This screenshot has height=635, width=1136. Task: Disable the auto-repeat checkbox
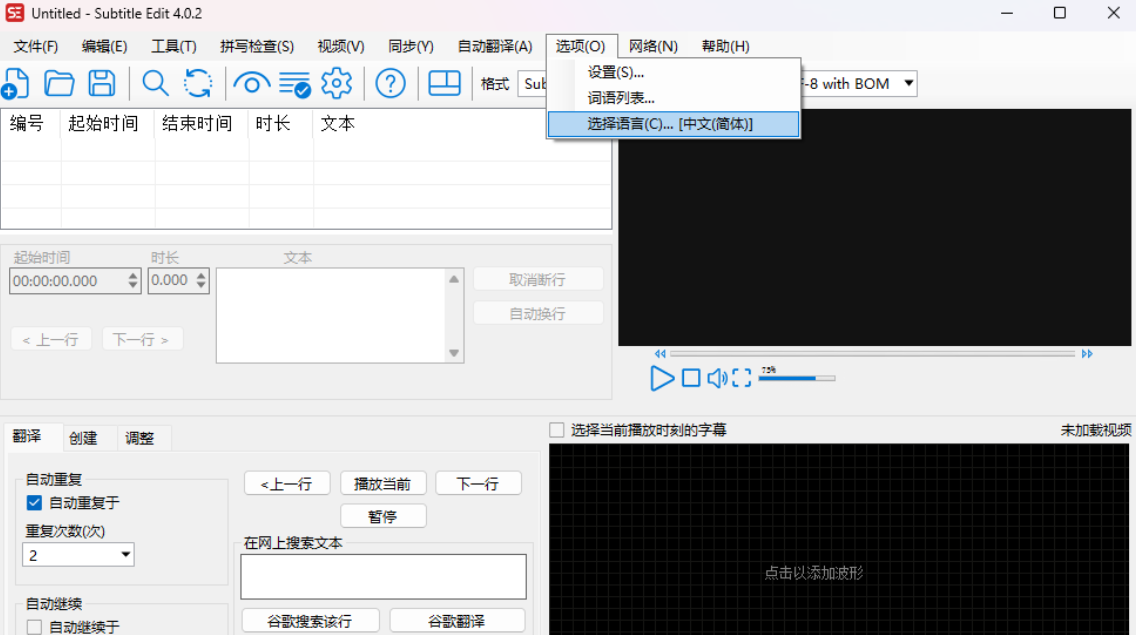pyautogui.click(x=34, y=503)
